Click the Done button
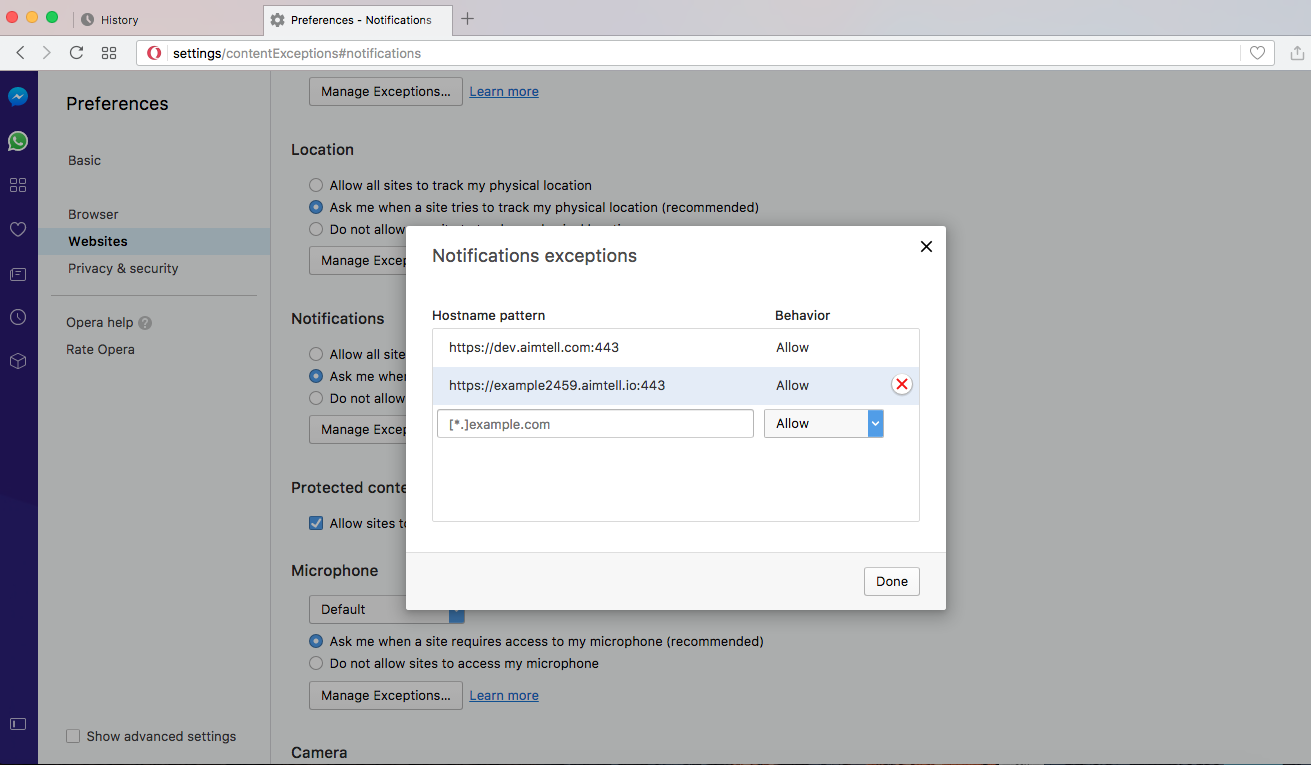 click(891, 581)
